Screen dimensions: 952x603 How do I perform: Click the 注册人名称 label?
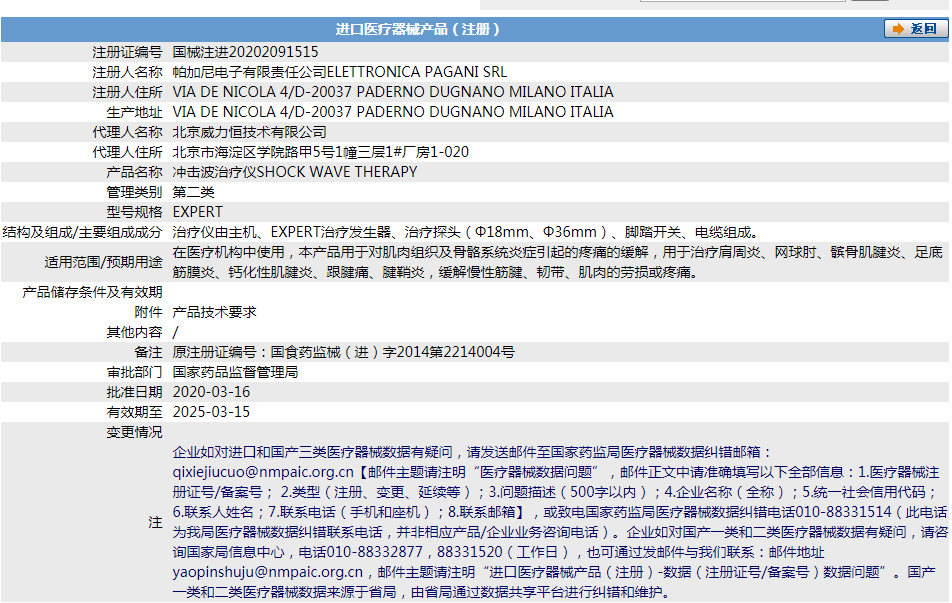coord(127,72)
